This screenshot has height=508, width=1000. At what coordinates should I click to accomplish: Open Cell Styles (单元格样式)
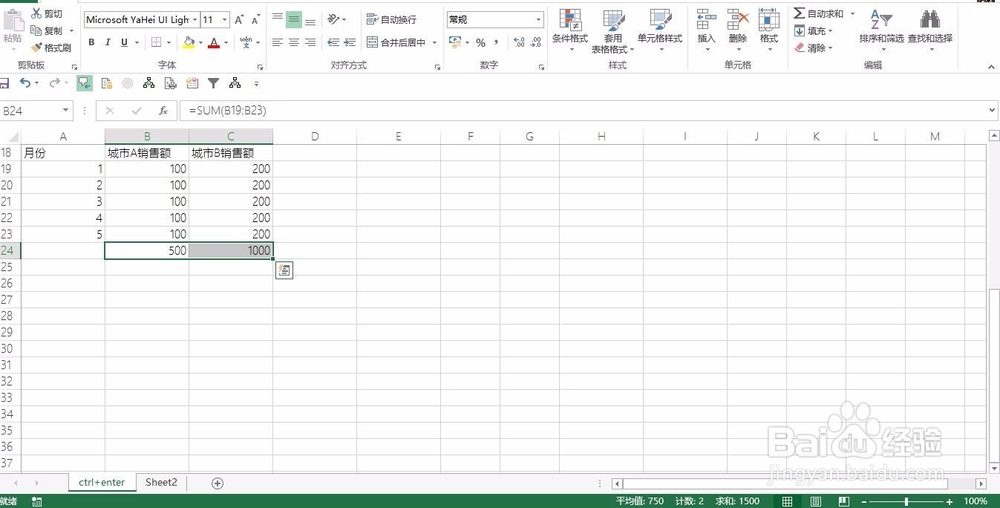[x=659, y=30]
